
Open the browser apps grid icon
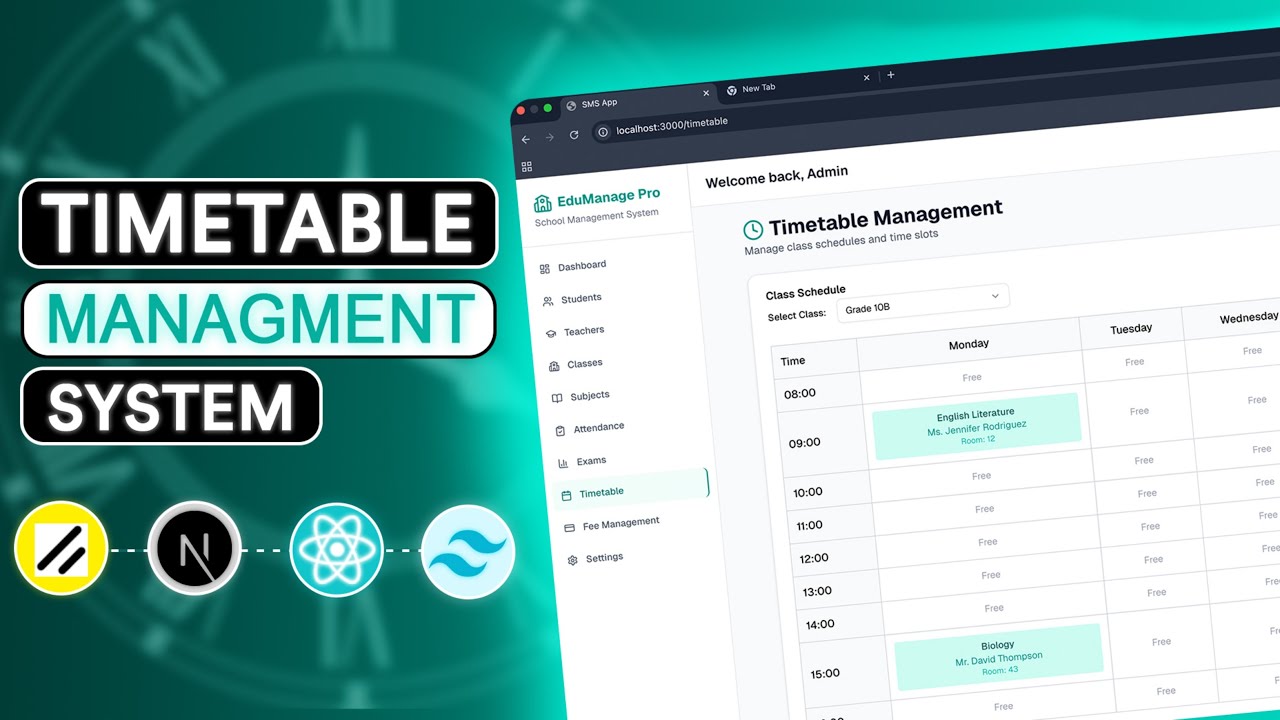pyautogui.click(x=527, y=166)
